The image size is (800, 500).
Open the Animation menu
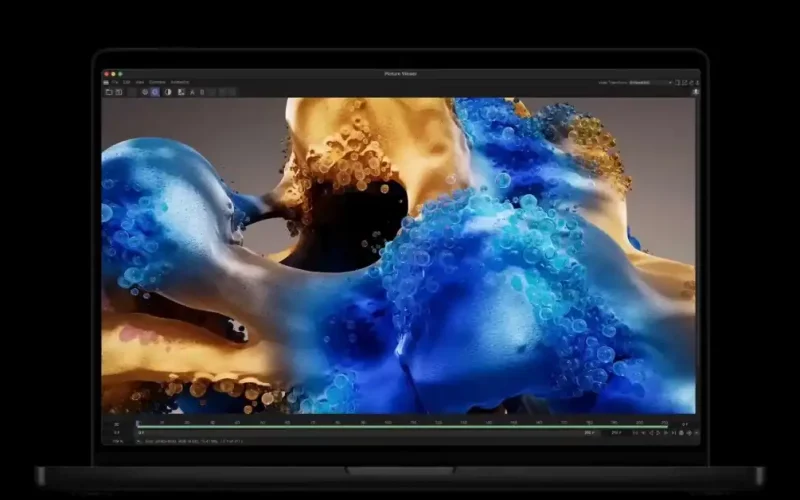180,82
